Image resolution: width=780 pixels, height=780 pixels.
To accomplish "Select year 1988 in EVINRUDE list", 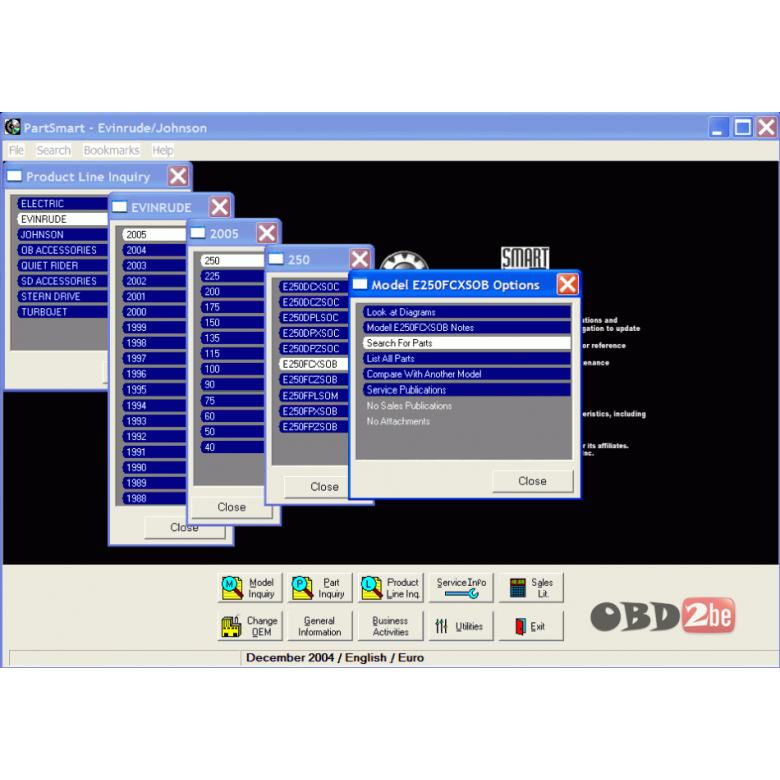I will pos(154,498).
